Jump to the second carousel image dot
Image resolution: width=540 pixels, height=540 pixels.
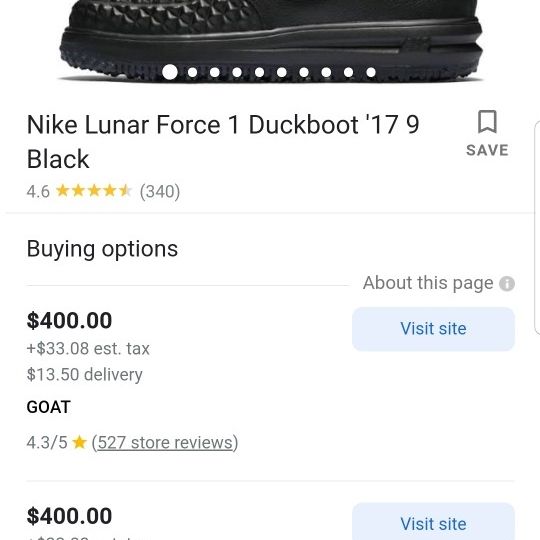(192, 72)
